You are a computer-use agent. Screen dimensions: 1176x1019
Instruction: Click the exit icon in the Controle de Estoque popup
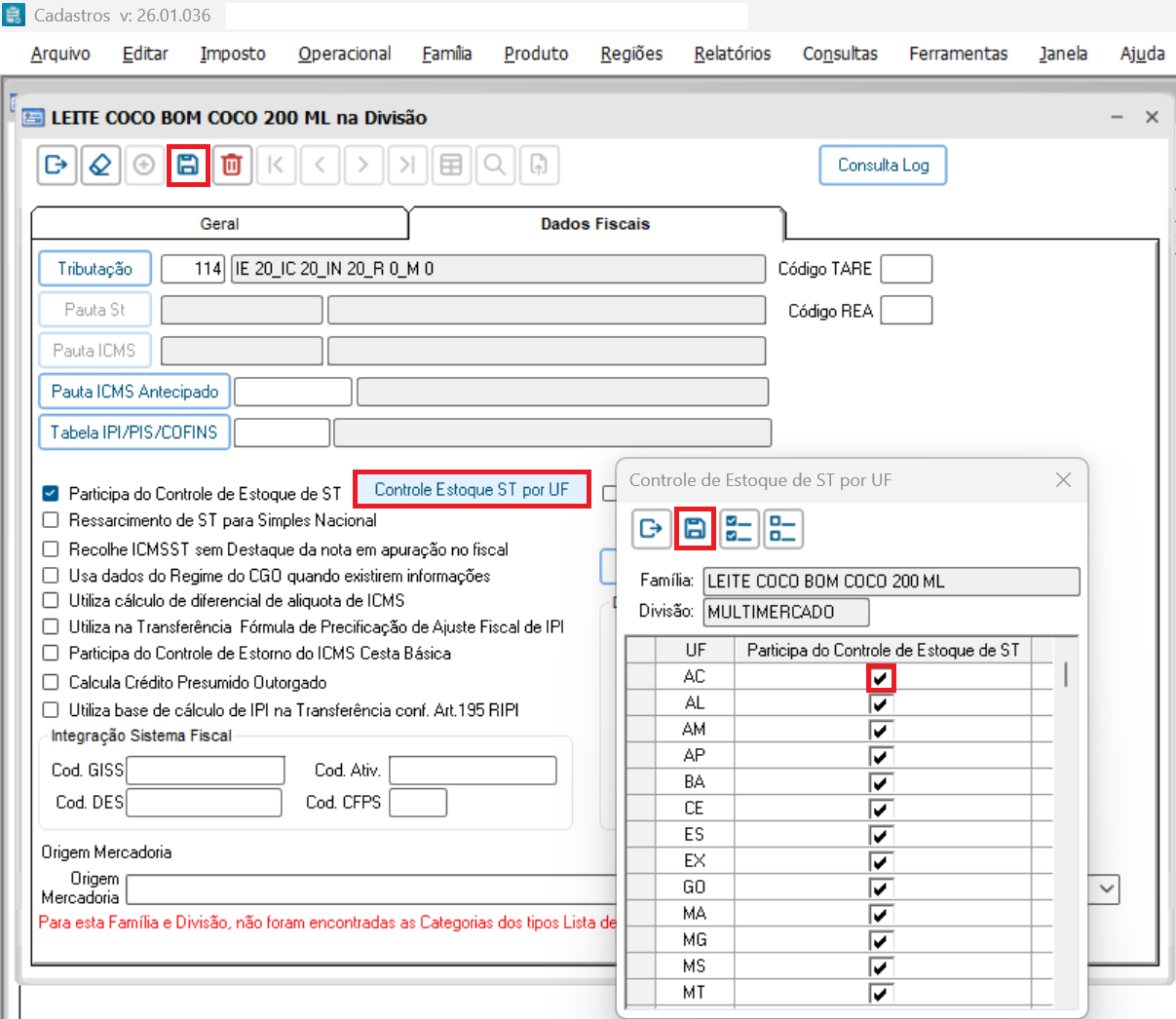click(x=651, y=529)
